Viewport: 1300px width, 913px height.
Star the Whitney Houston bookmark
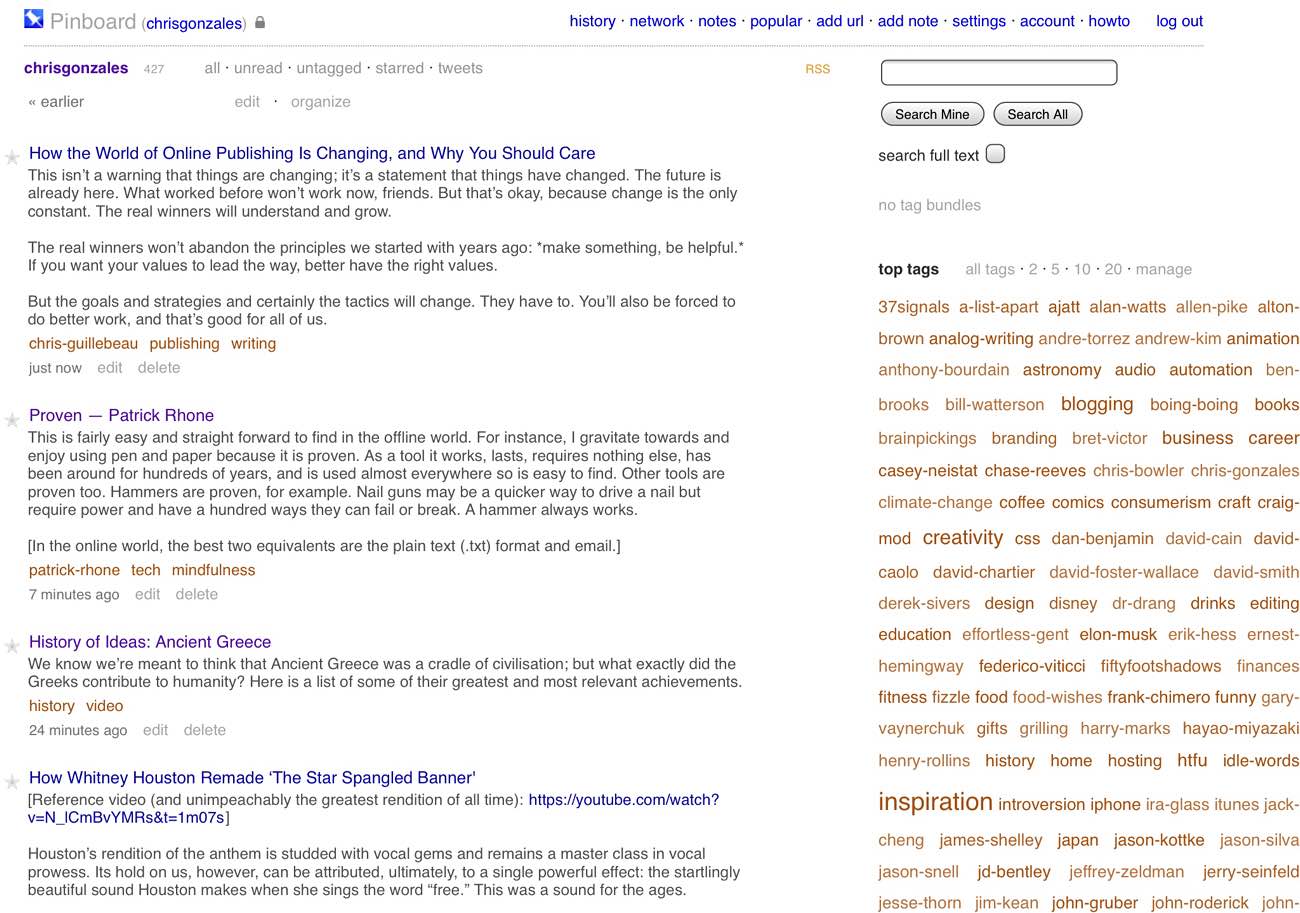(12, 781)
